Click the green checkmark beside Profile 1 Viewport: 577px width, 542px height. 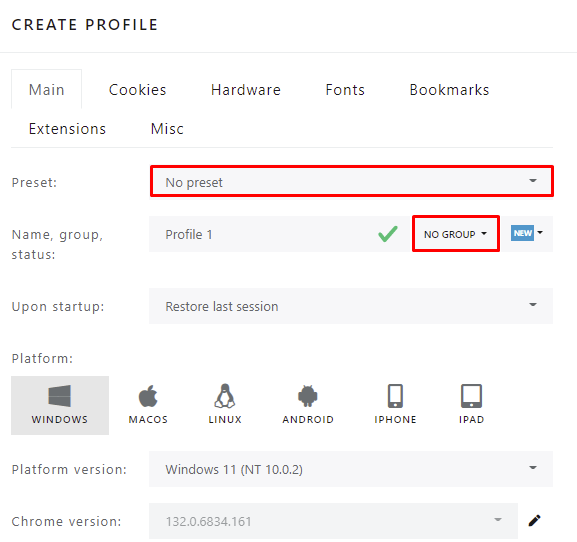[388, 234]
